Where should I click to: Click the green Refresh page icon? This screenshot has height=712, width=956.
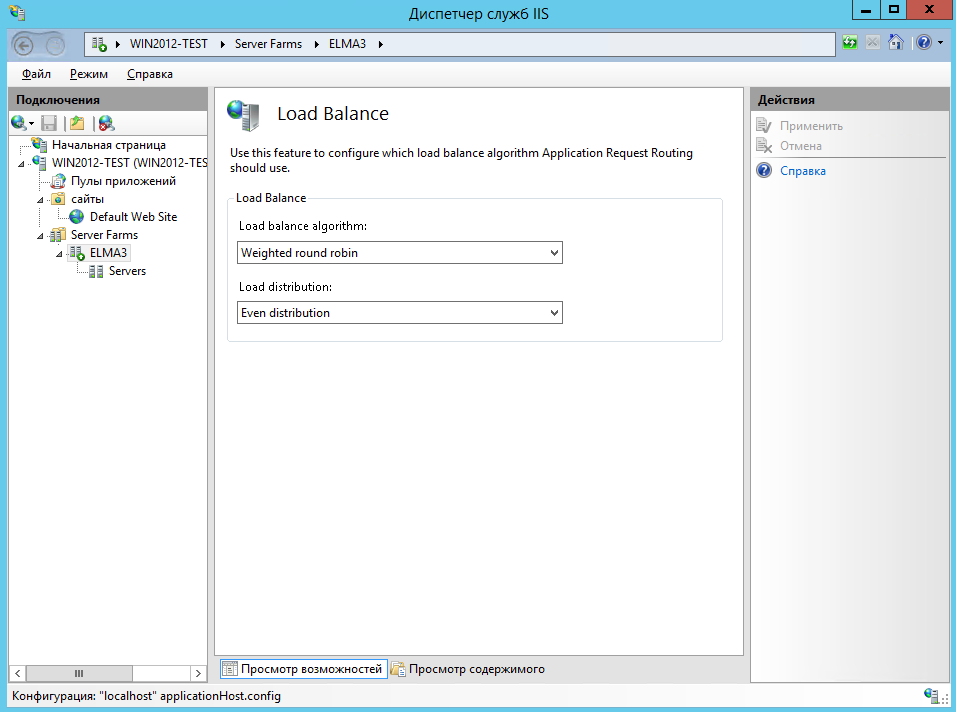850,43
